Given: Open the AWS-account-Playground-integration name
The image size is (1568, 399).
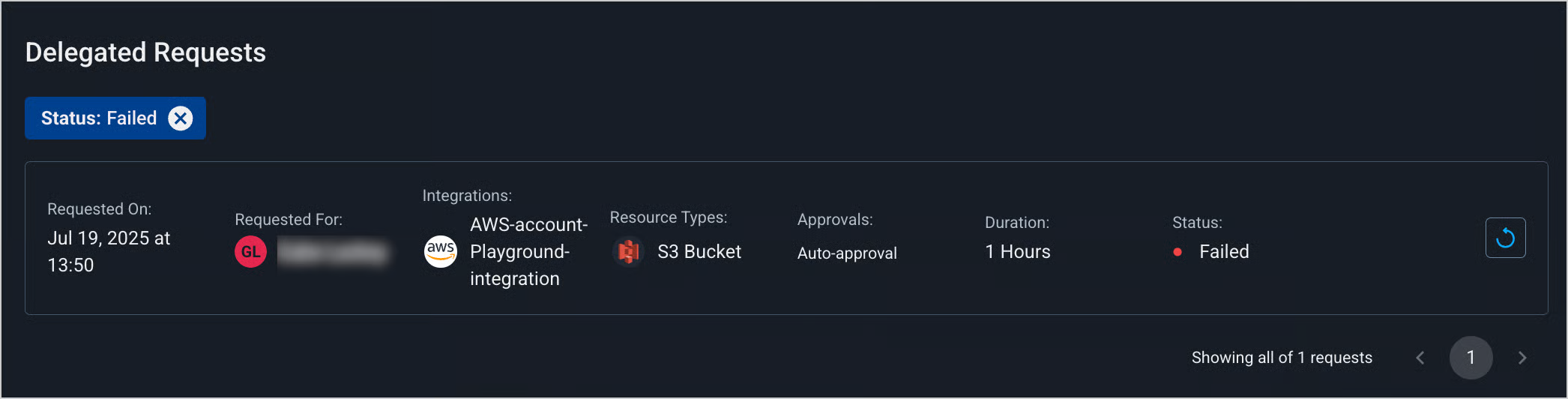Looking at the screenshot, I should coord(528,252).
